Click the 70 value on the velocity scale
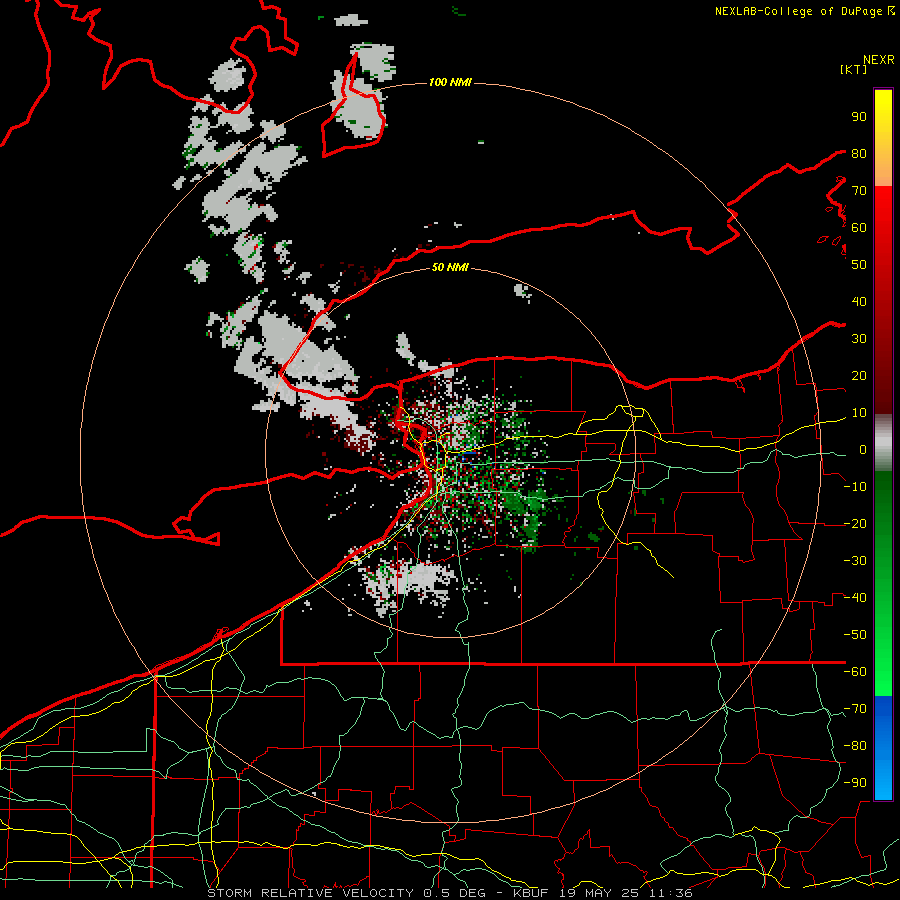This screenshot has width=900, height=900. pyautogui.click(x=859, y=191)
